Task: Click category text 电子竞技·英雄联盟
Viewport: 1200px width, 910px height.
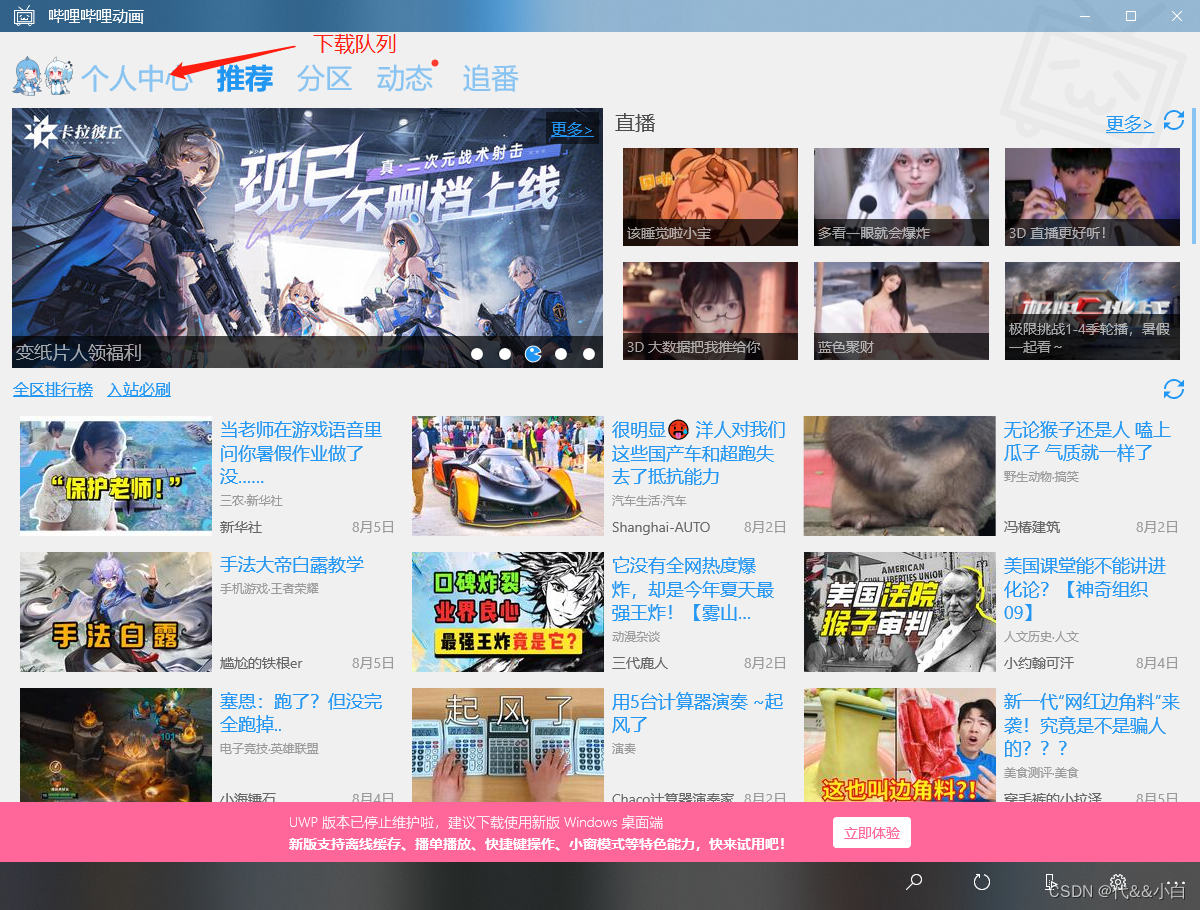Action: (270, 748)
